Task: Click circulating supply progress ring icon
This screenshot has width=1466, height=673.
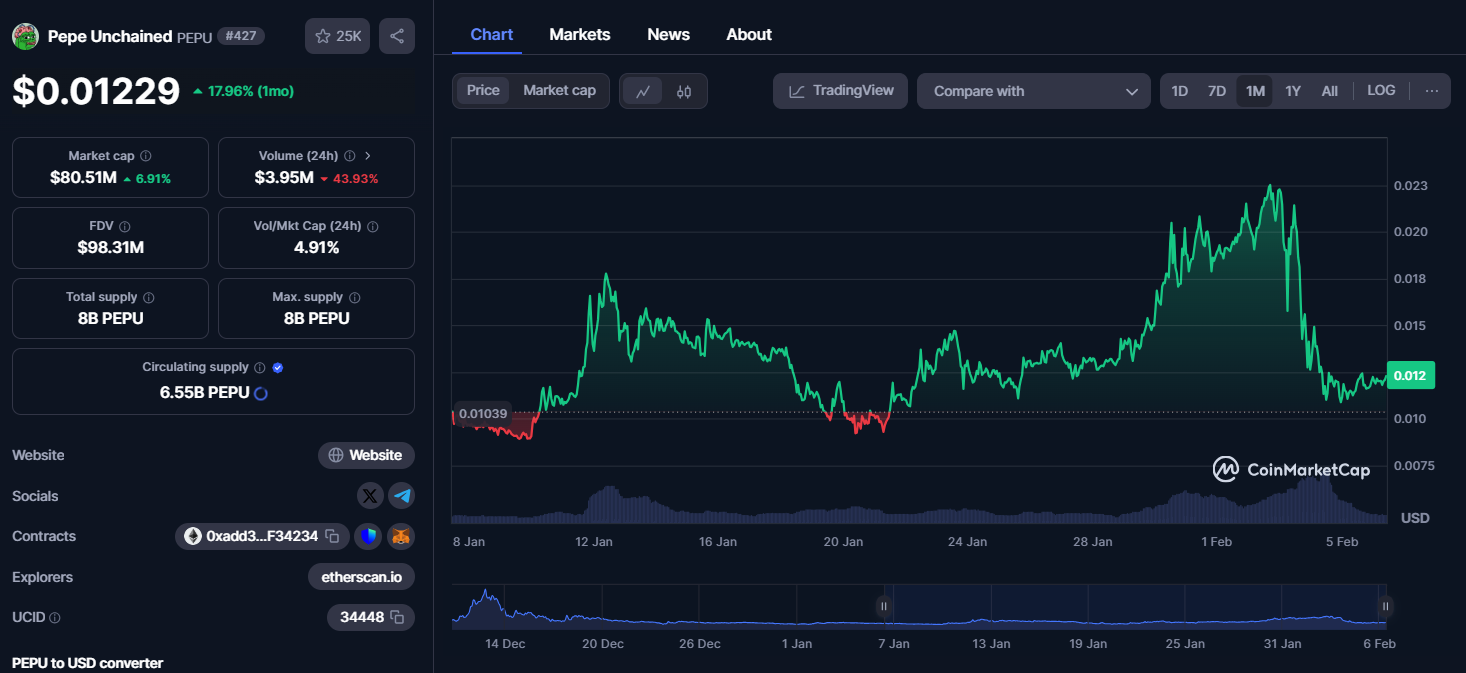Action: point(261,393)
